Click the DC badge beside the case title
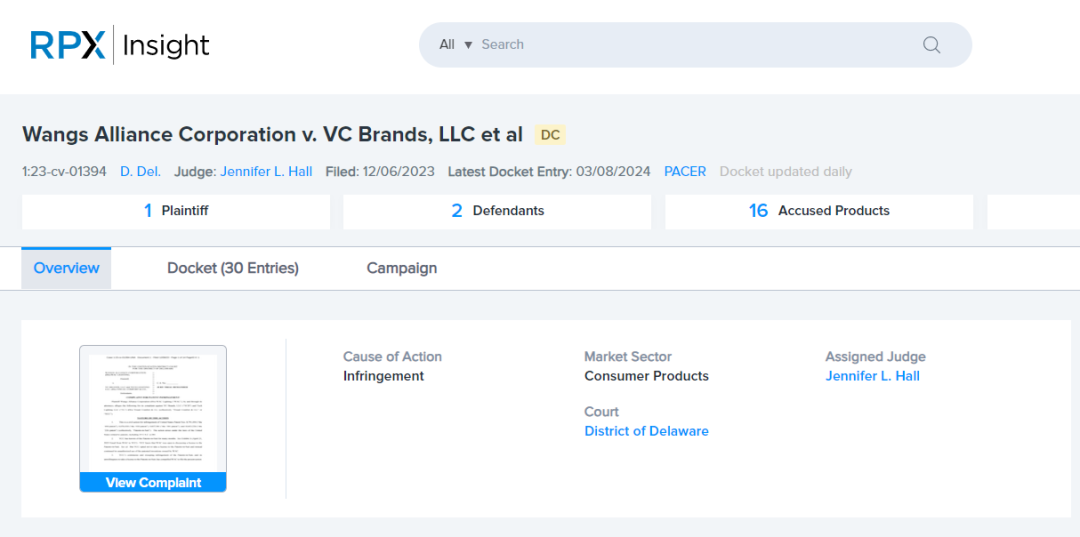The width and height of the screenshot is (1080, 537). pos(550,135)
